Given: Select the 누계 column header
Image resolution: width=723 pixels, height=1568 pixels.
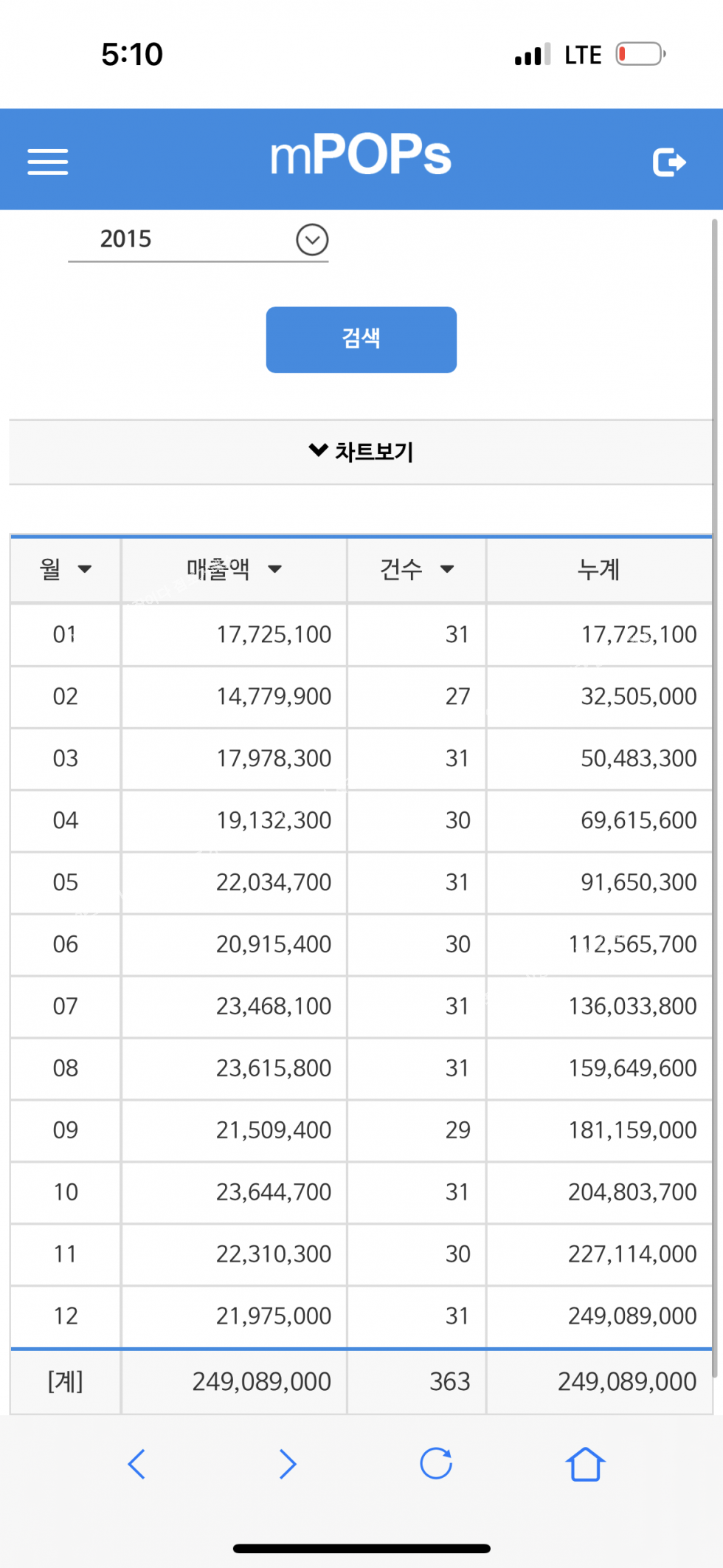Looking at the screenshot, I should coord(598,569).
